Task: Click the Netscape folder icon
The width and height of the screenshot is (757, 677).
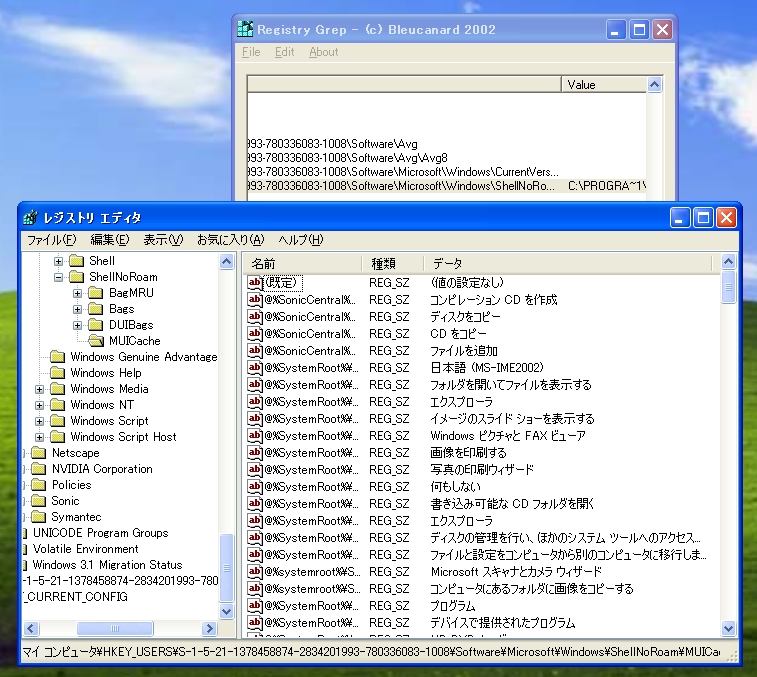Action: (38, 453)
